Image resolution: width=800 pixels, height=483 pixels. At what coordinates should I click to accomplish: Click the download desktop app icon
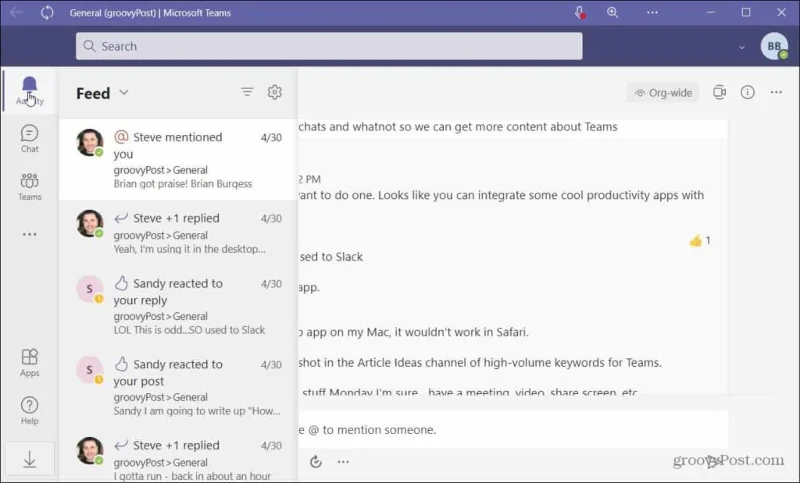(x=30, y=459)
